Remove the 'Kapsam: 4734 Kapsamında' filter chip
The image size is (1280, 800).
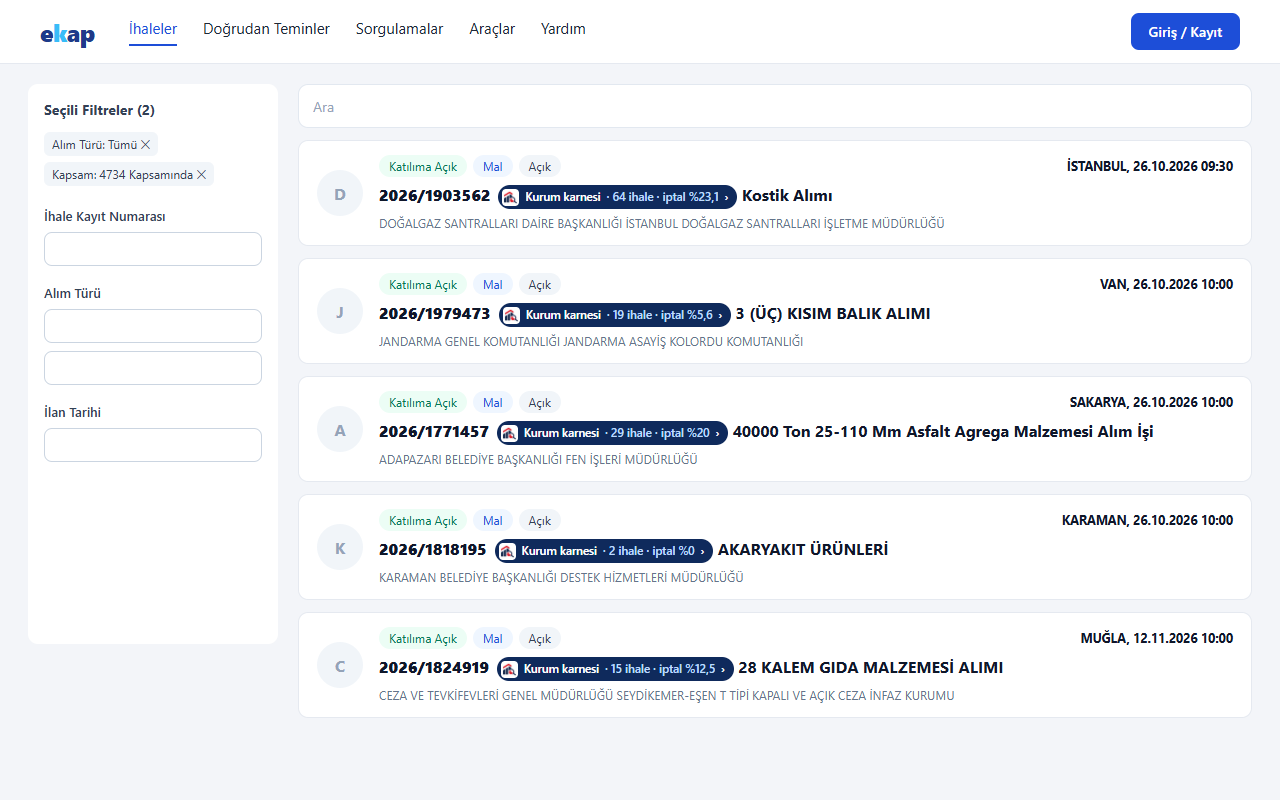click(201, 175)
